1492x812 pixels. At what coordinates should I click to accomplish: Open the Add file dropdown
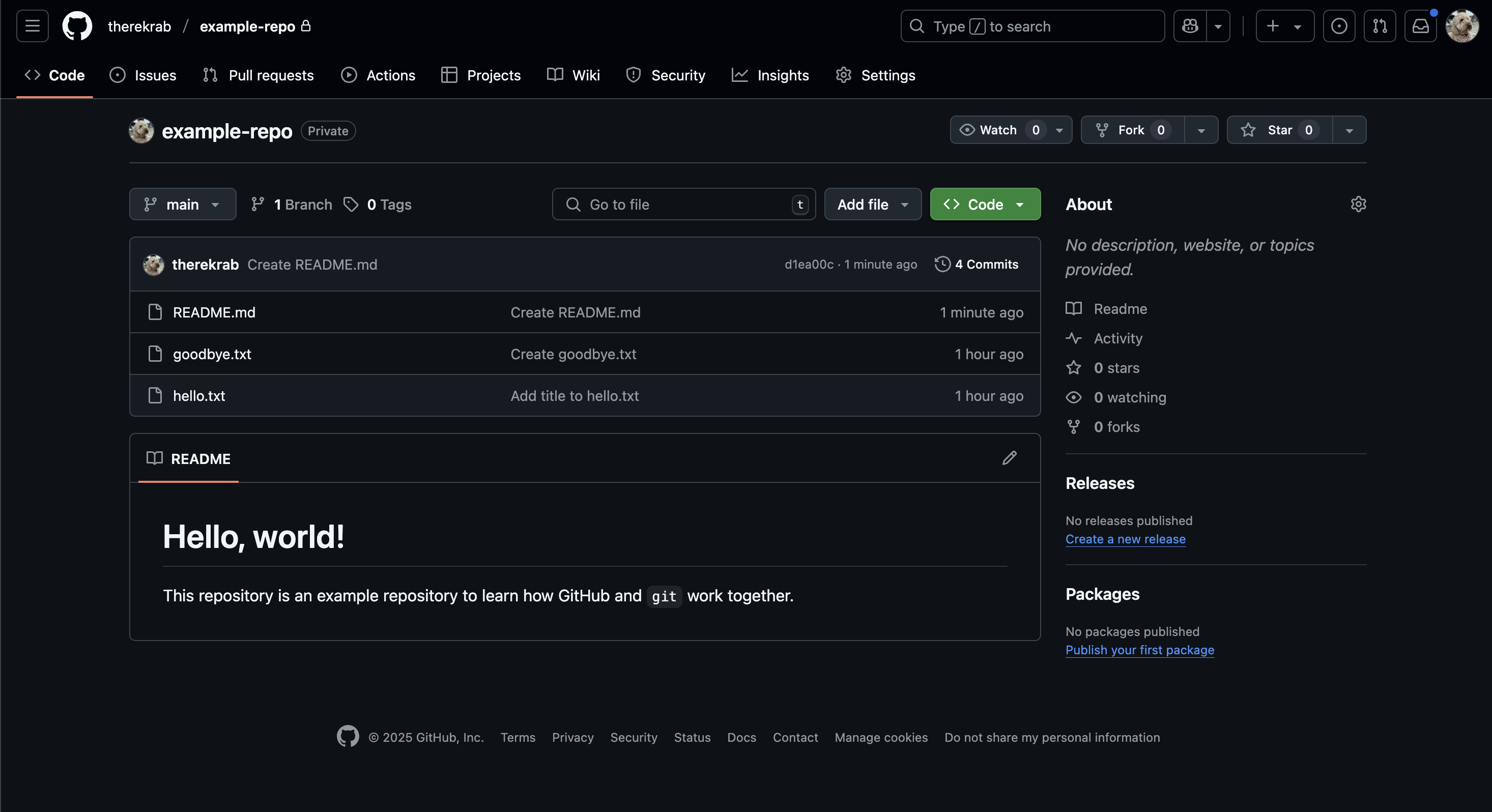coord(872,204)
